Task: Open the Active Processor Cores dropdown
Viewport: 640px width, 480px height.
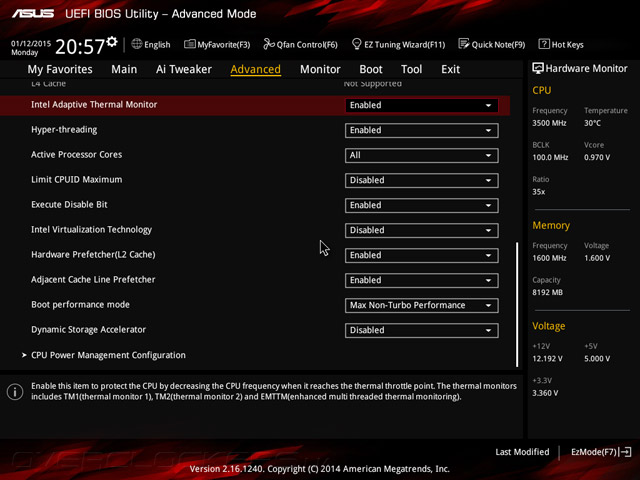Action: click(421, 156)
